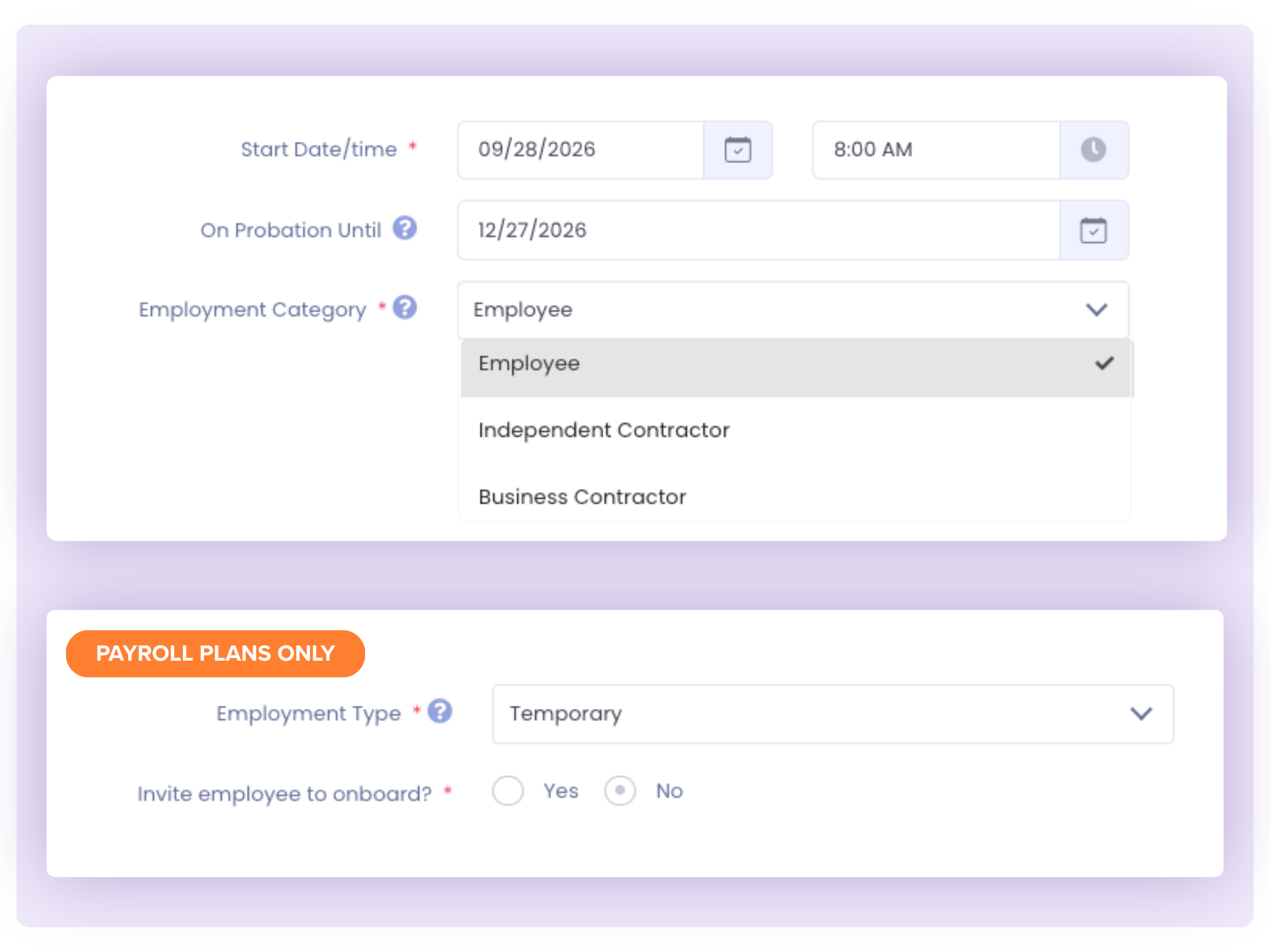Show help for Employment Category
Image resolution: width=1270 pixels, height=952 pixels.
[x=404, y=308]
